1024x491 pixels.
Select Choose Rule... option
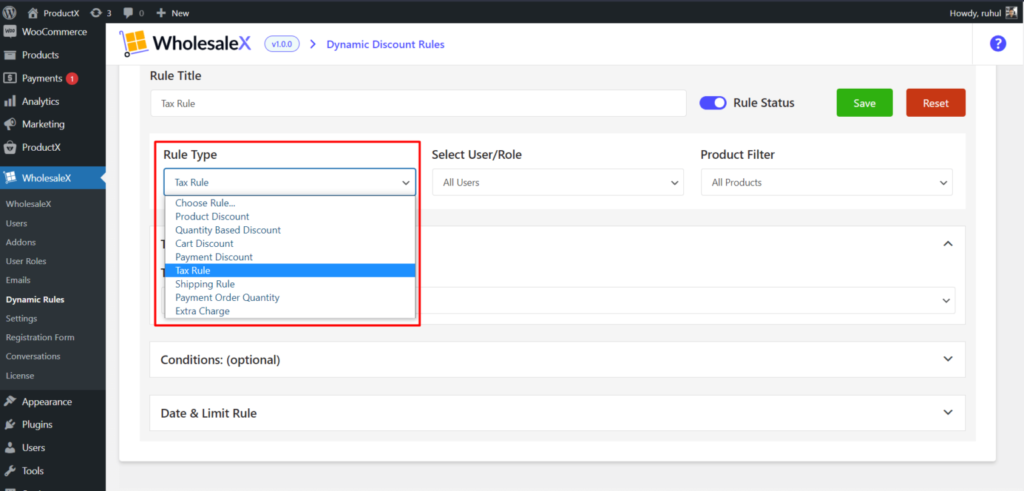pos(290,203)
